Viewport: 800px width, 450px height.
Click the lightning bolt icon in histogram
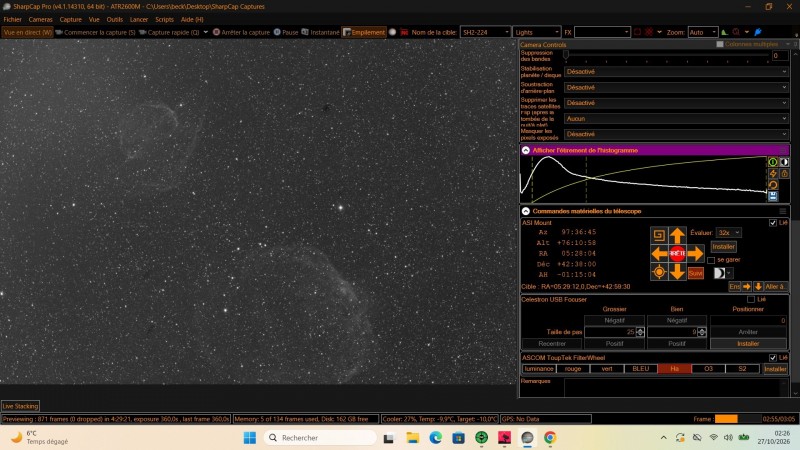[773, 173]
